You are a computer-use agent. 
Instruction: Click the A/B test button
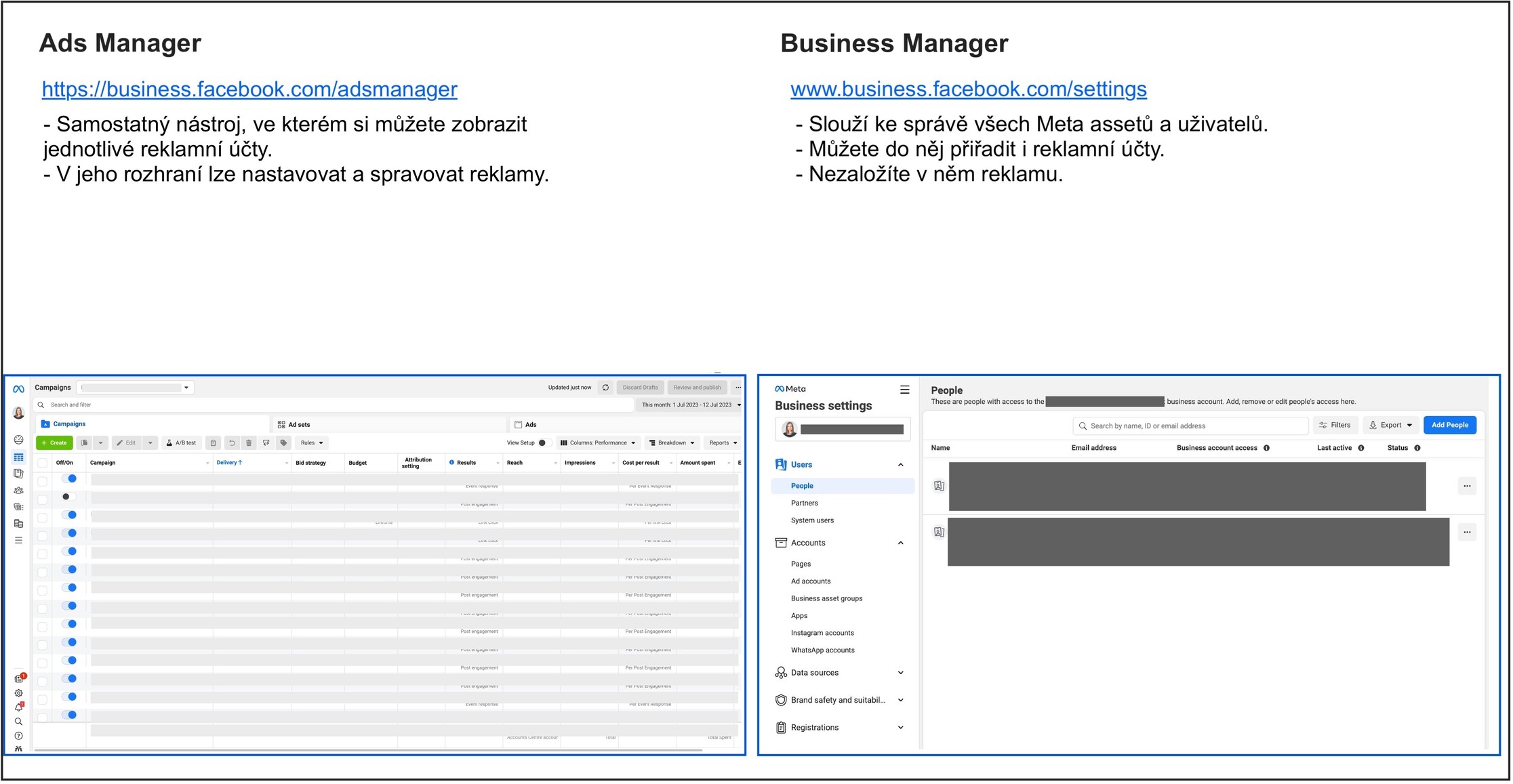pyautogui.click(x=181, y=443)
